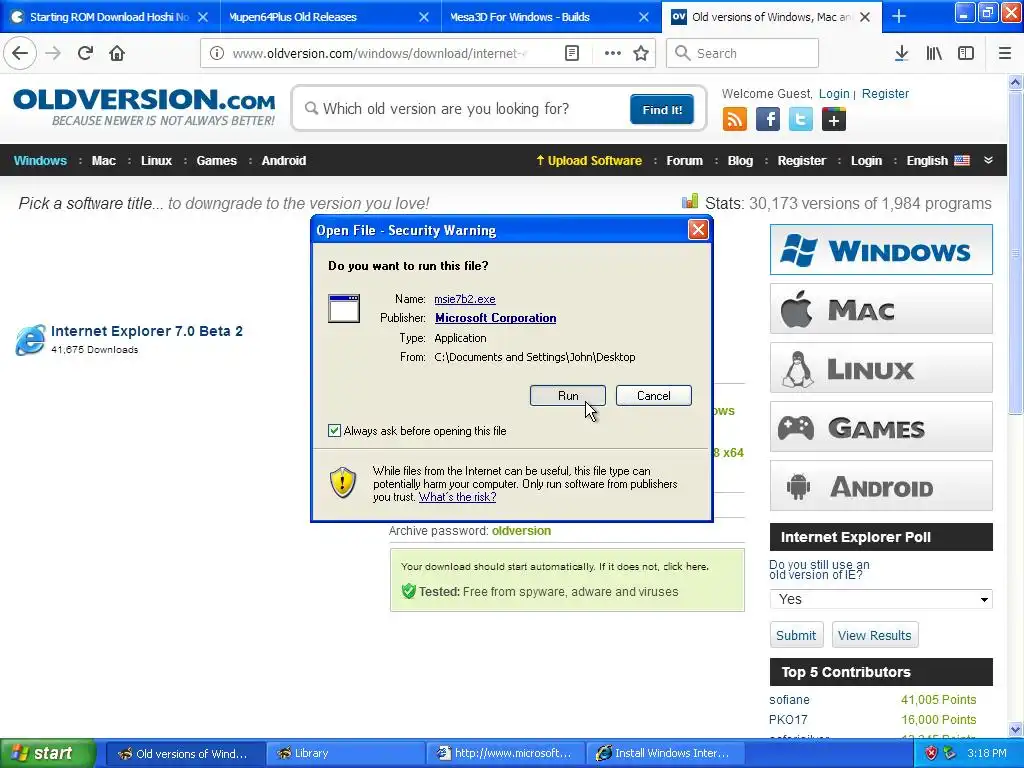Expand the nav bar double-chevron arrow

click(988, 160)
